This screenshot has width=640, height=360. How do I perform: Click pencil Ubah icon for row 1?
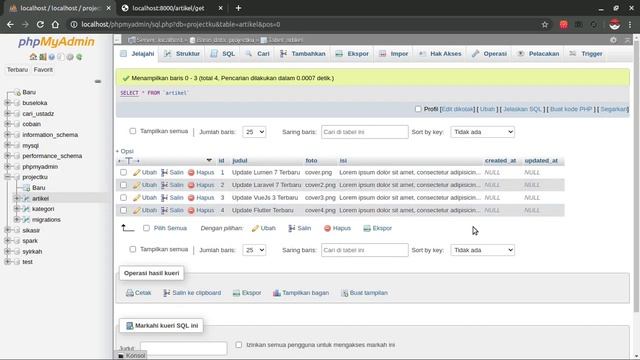[137, 173]
